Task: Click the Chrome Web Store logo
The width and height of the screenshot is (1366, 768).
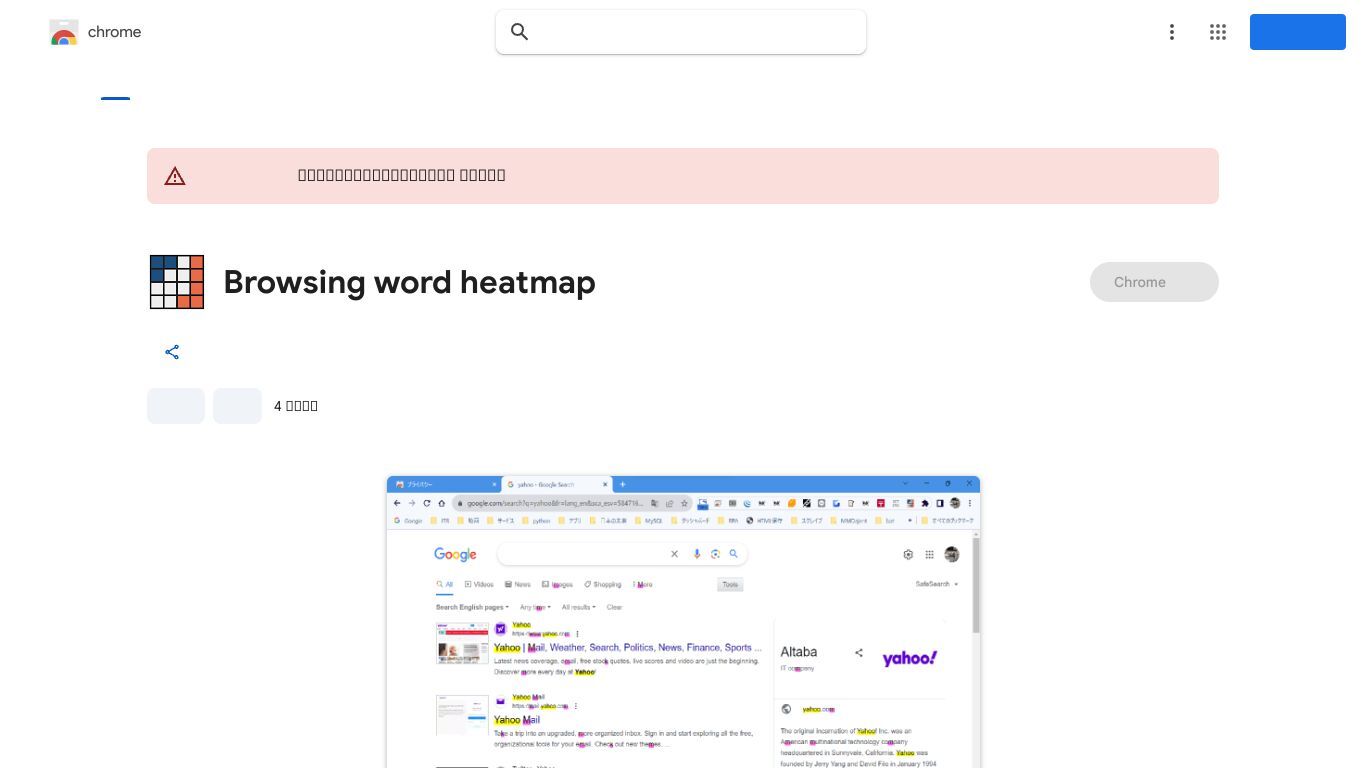Action: pyautogui.click(x=64, y=32)
